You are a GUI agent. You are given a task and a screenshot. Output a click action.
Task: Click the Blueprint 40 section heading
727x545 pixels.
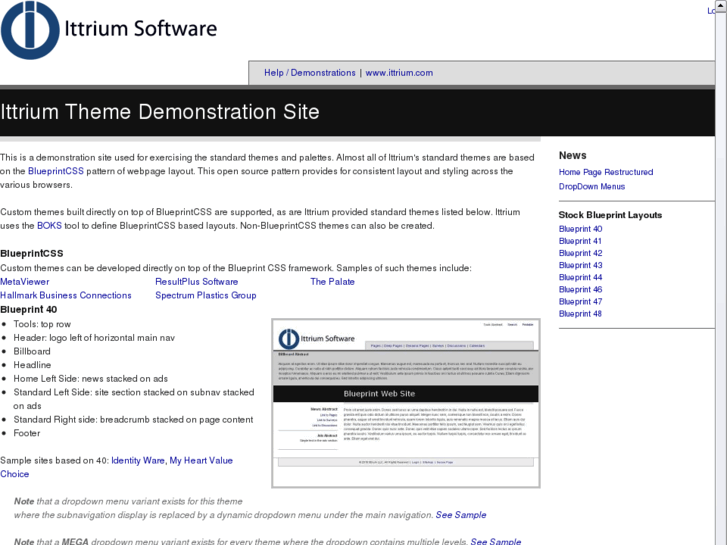coord(29,309)
